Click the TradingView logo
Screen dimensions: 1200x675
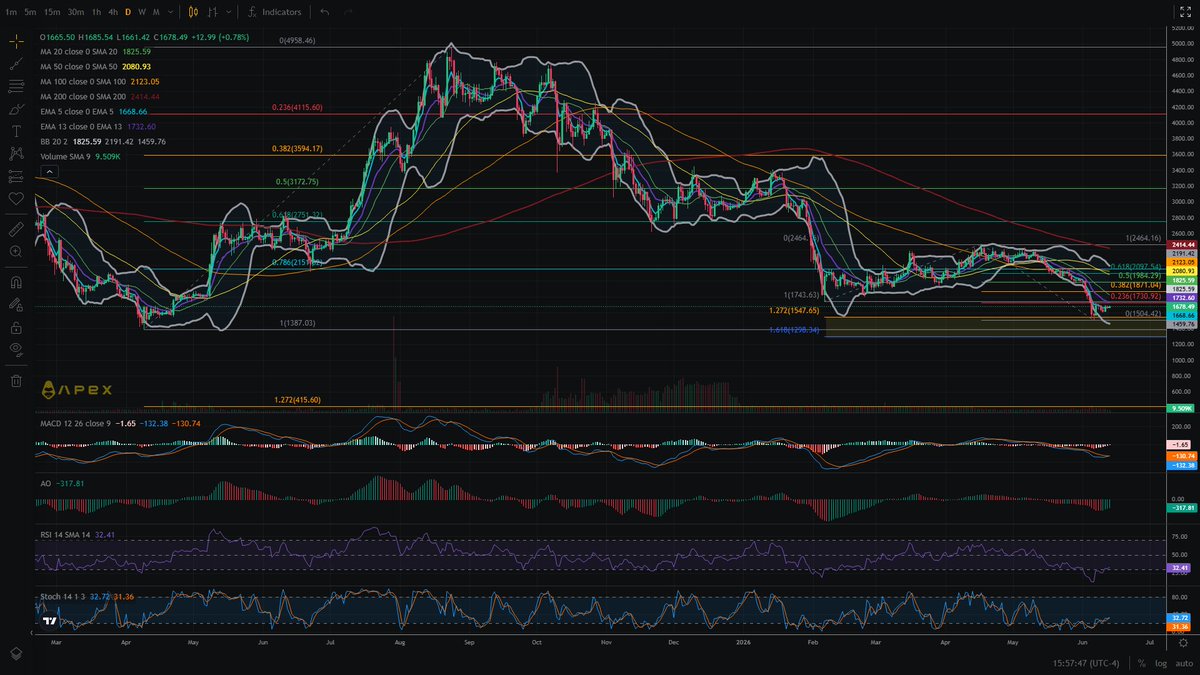tap(49, 620)
